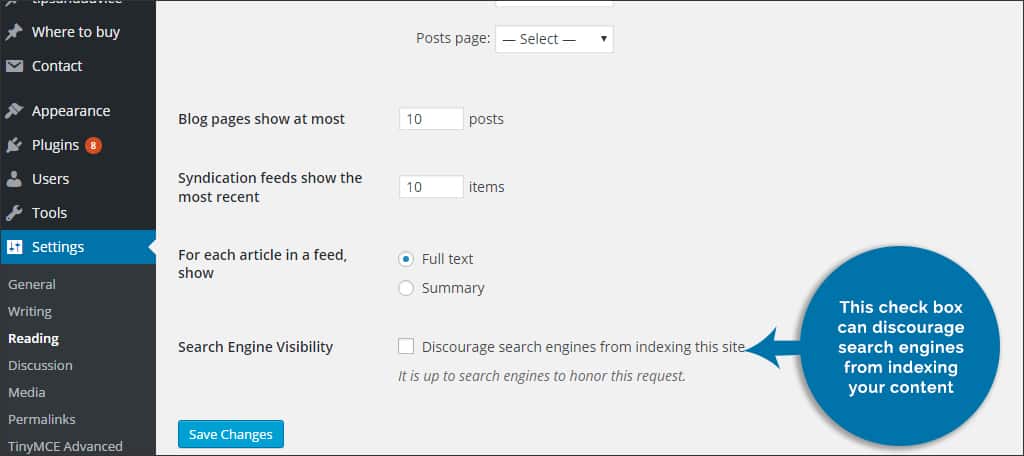The image size is (1024, 456).
Task: Click the Syndication feeds items number field
Action: pyautogui.click(x=431, y=187)
